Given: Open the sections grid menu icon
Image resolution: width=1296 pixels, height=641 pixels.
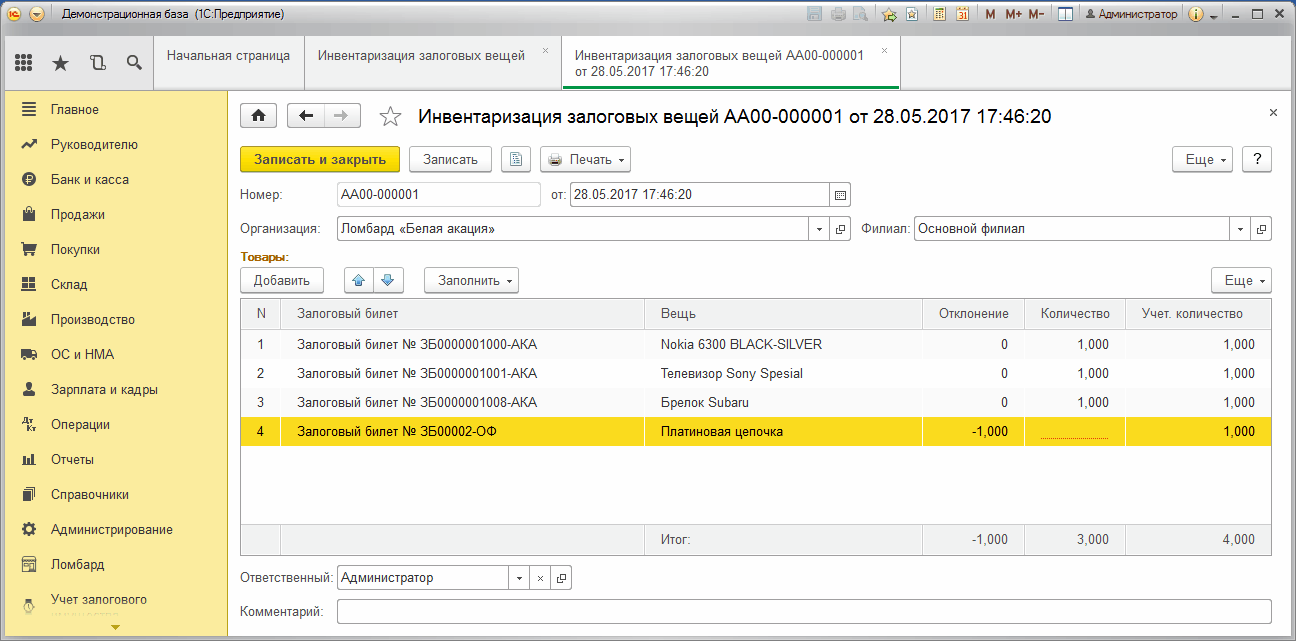Looking at the screenshot, I should pos(24,63).
